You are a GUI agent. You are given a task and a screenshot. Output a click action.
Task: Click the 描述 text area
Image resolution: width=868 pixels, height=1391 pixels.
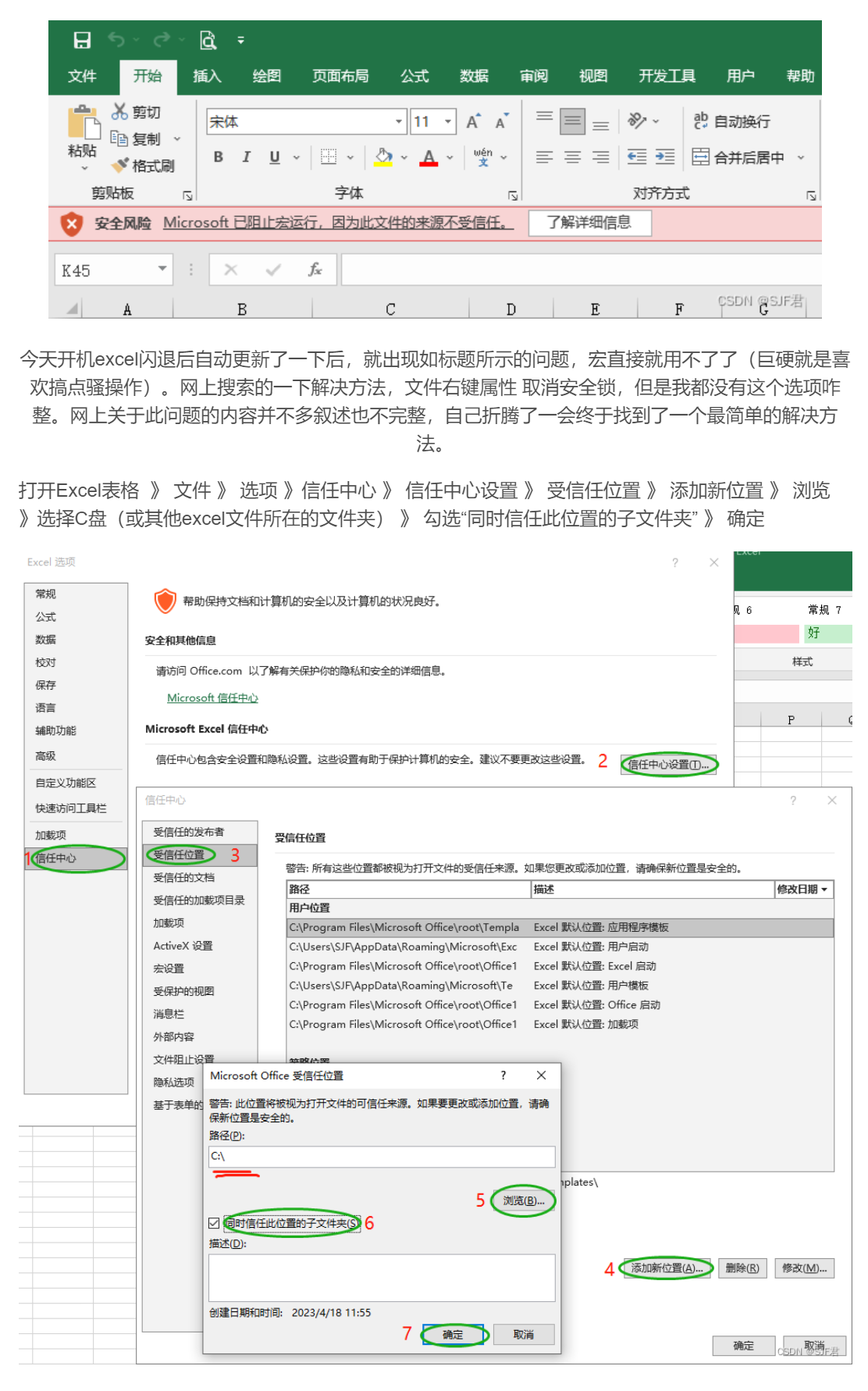(382, 1278)
